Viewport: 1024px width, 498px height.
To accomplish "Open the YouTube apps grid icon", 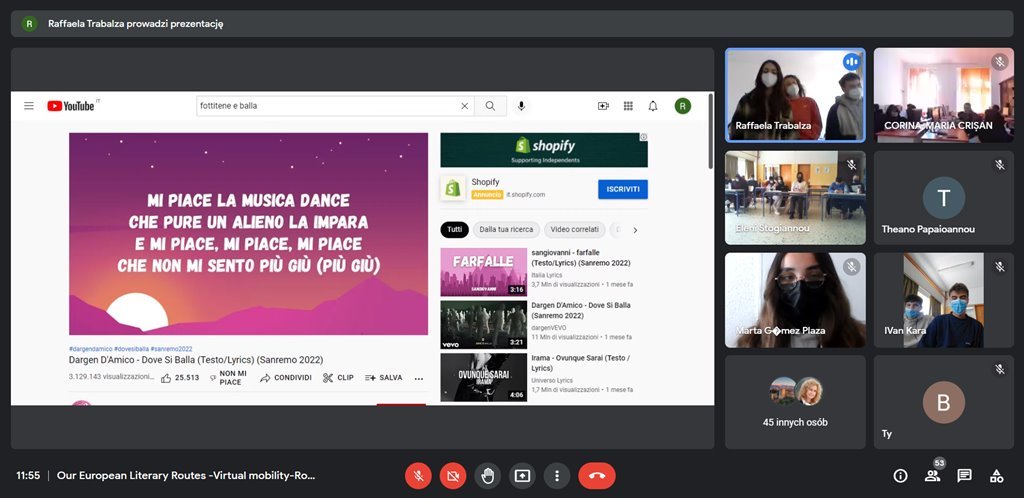I will (x=628, y=106).
